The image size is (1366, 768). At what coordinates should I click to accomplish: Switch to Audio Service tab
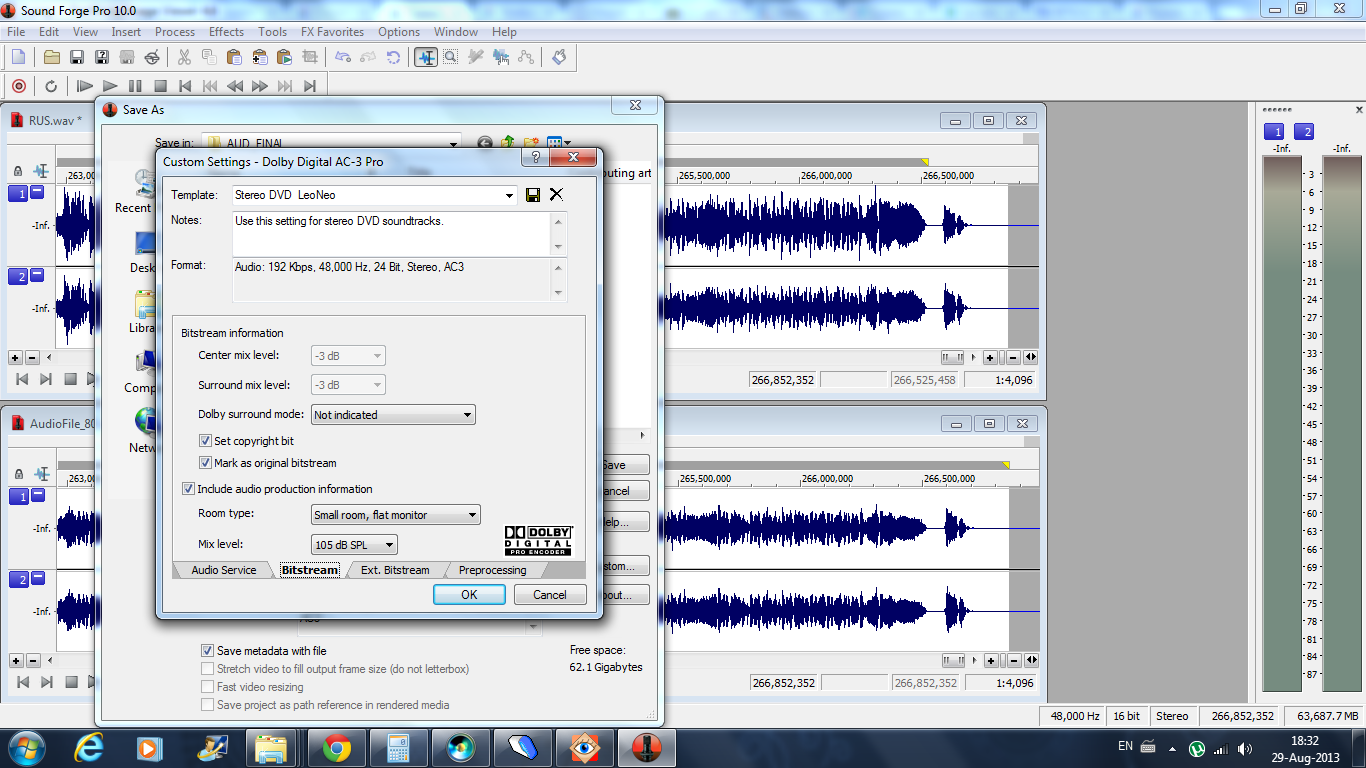coord(224,570)
